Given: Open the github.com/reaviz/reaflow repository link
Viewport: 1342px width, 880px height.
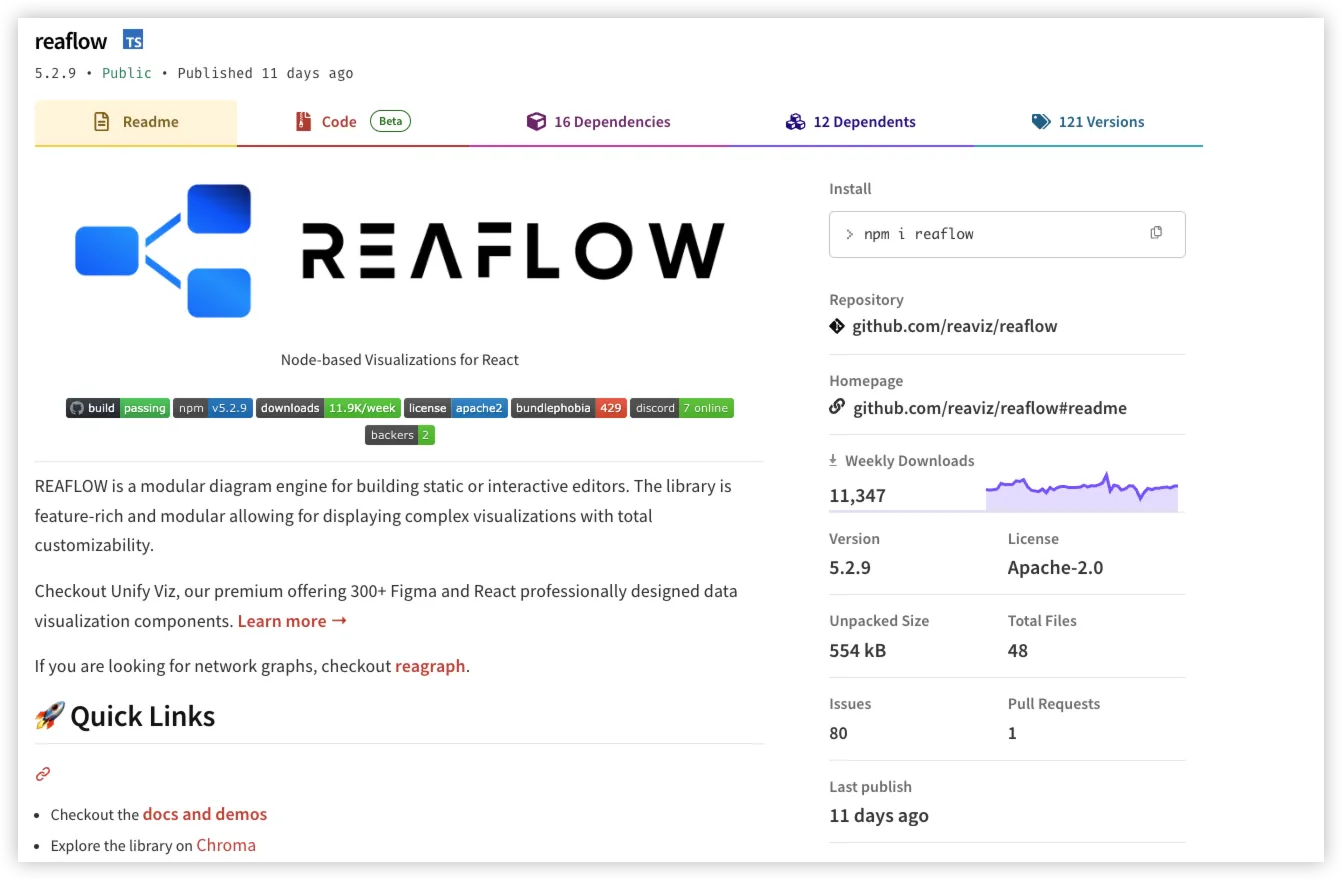Looking at the screenshot, I should click(x=954, y=326).
